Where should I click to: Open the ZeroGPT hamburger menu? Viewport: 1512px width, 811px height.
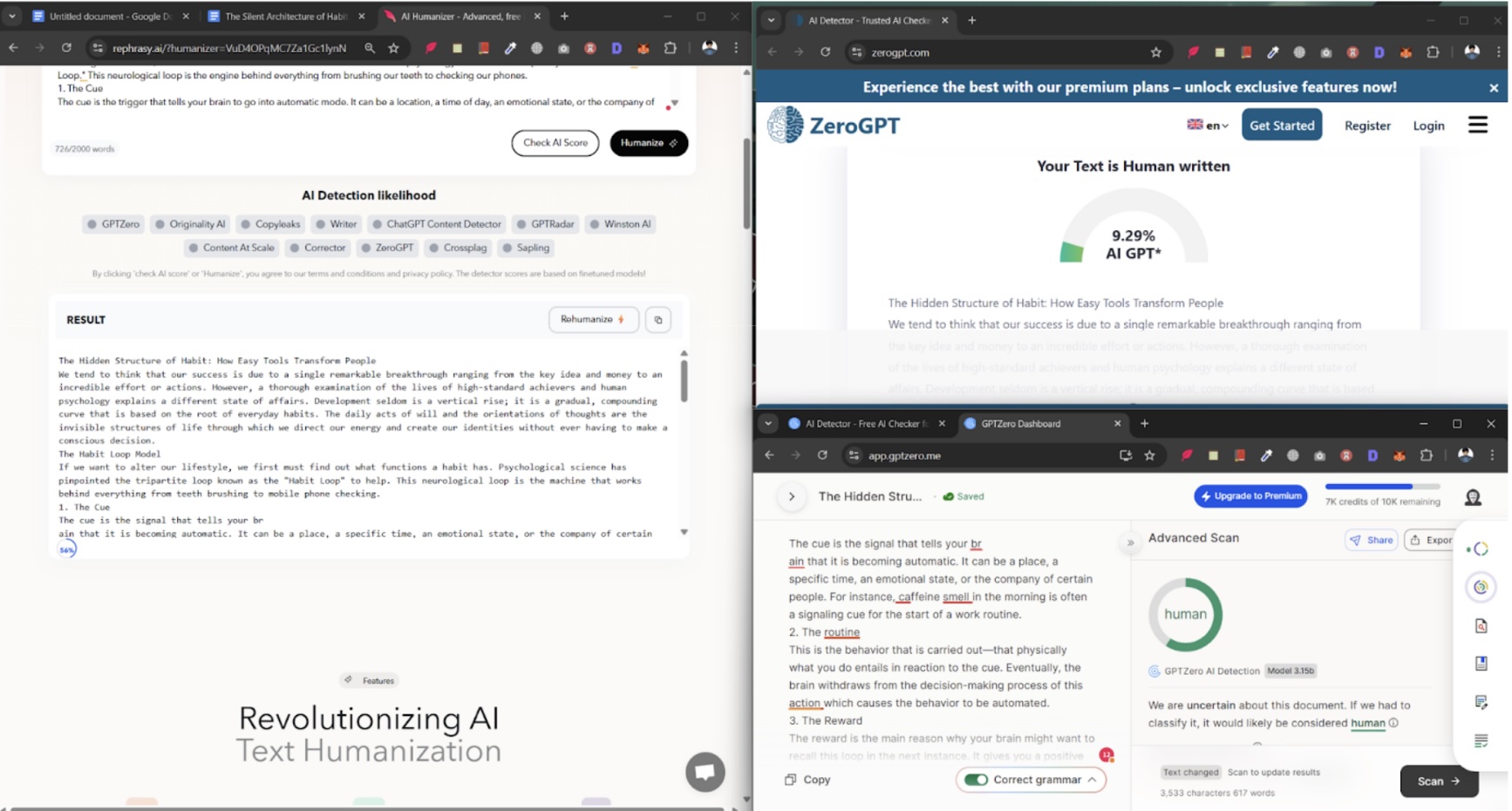click(1478, 125)
